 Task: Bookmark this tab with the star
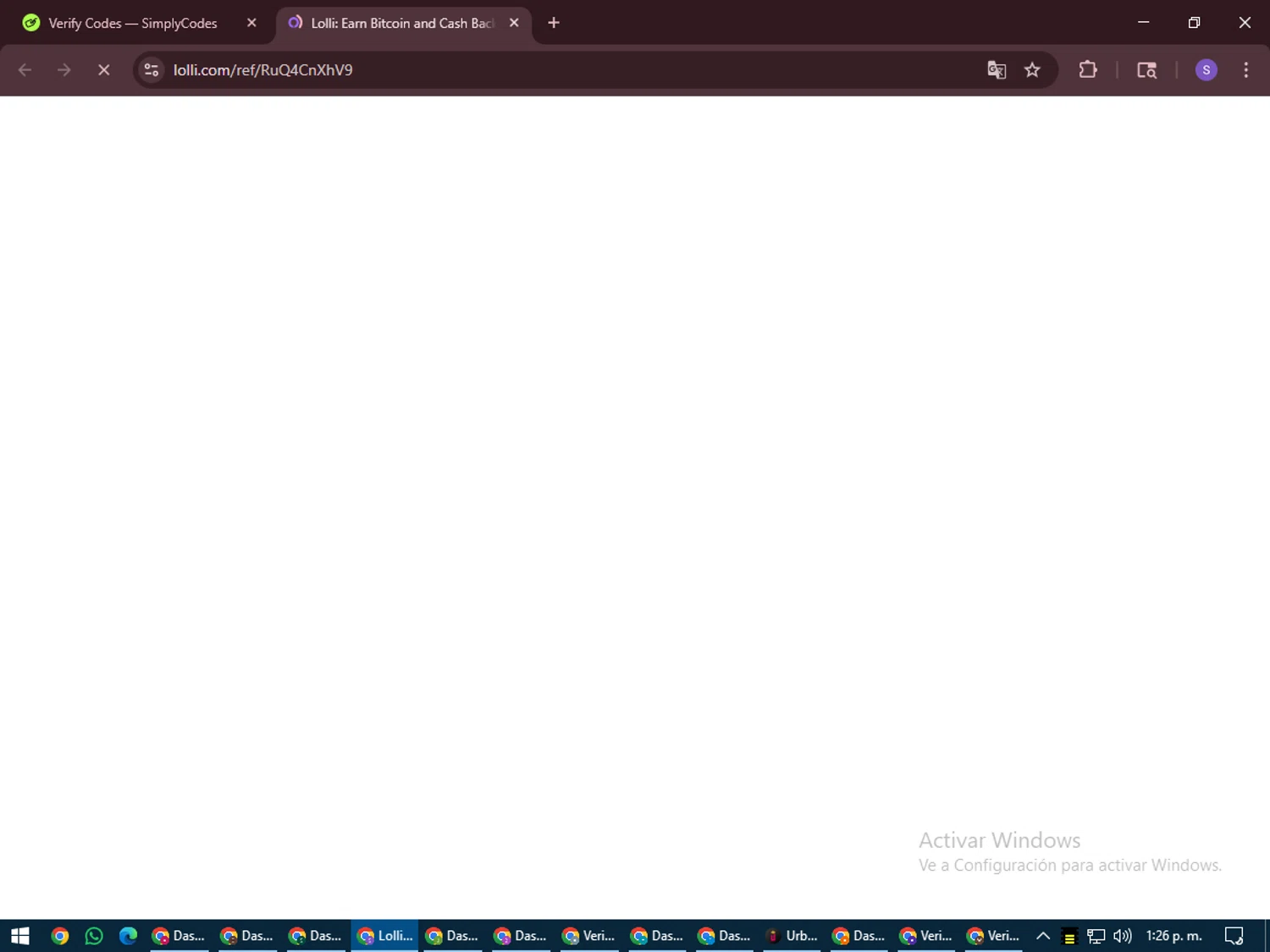pyautogui.click(x=1032, y=70)
